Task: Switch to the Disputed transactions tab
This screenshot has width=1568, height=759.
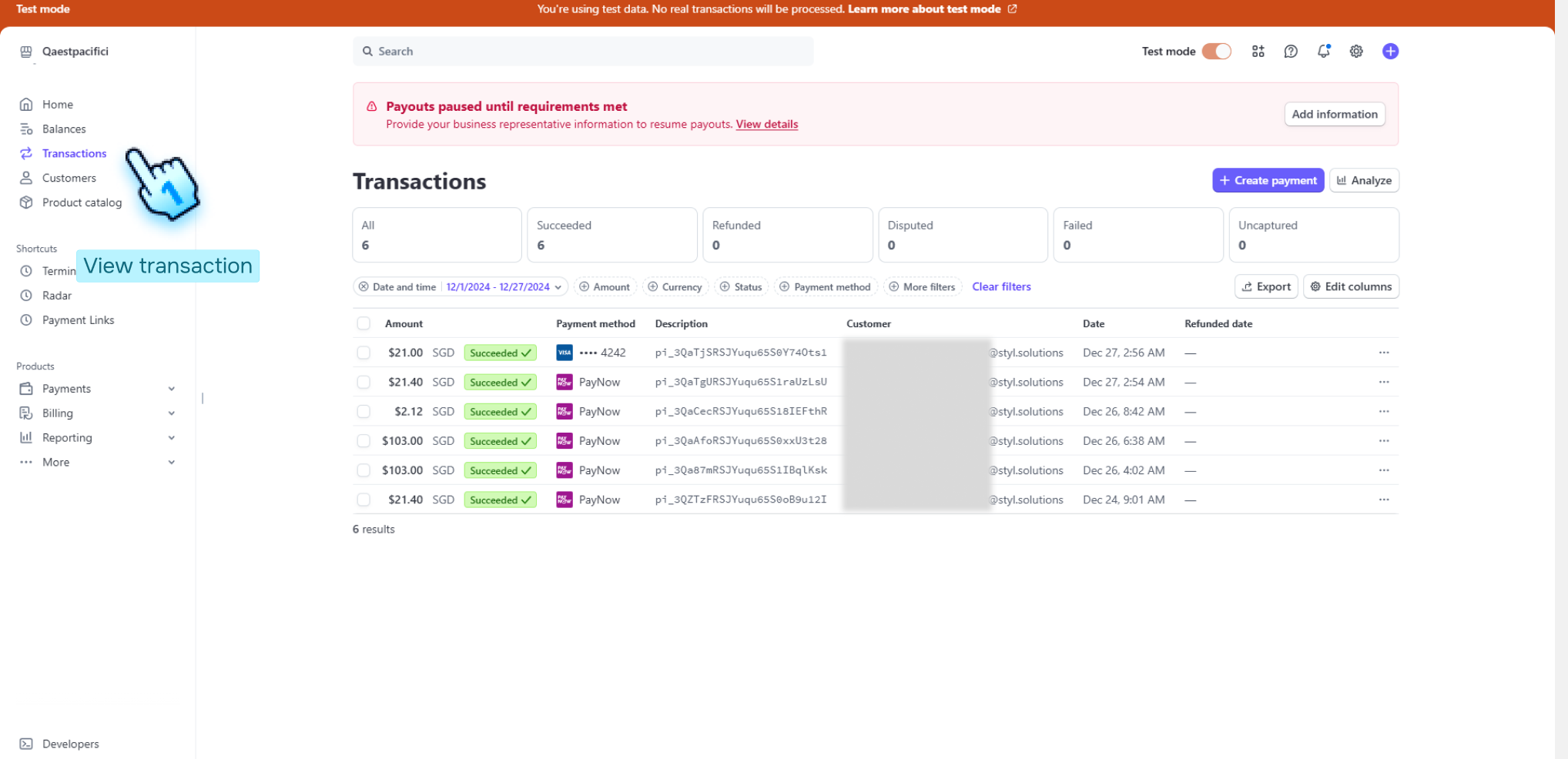Action: tap(963, 235)
